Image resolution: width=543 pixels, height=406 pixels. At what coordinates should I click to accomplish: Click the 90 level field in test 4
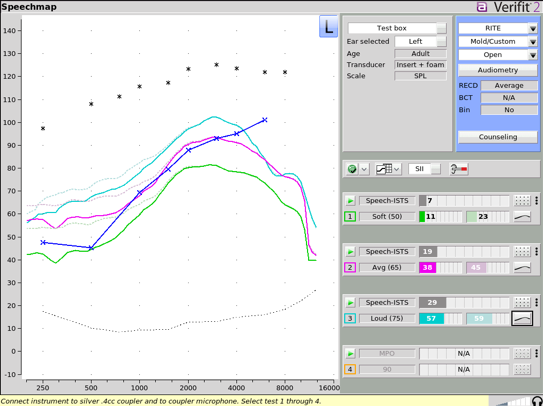coord(387,369)
